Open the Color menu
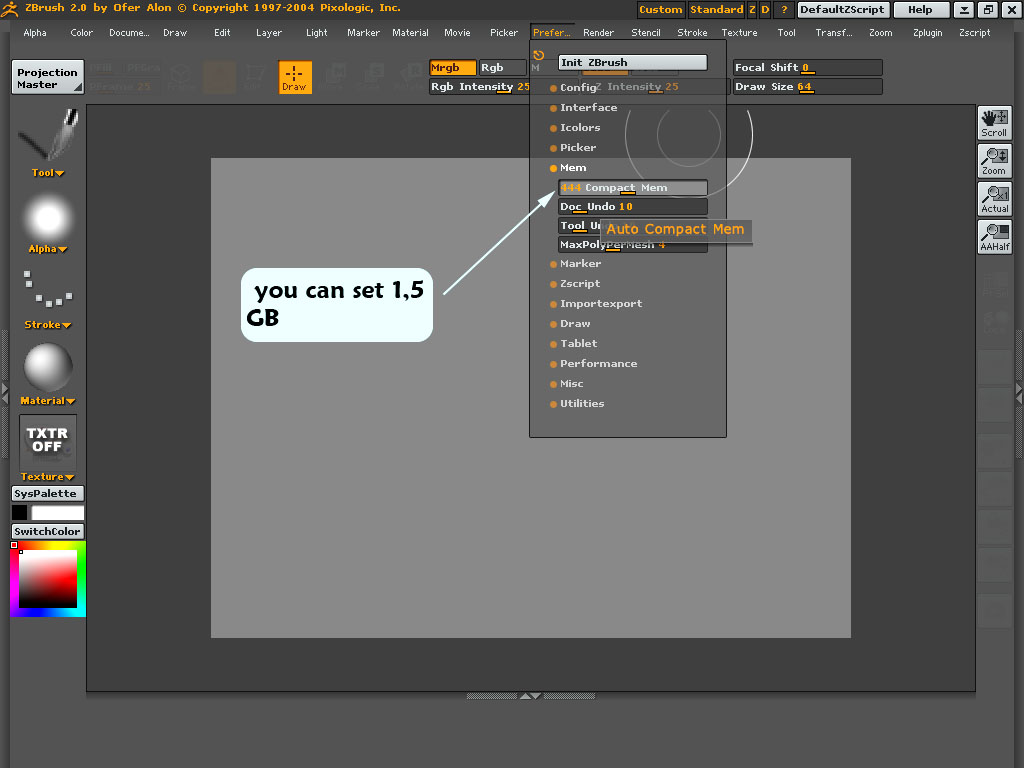 (x=82, y=33)
